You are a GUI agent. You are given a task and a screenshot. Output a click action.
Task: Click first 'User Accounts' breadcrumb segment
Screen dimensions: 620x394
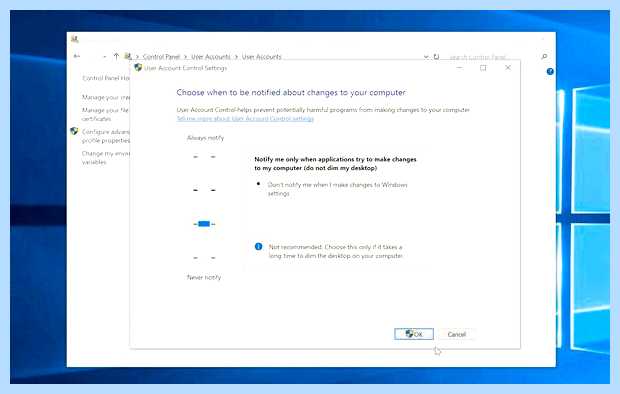pos(211,57)
